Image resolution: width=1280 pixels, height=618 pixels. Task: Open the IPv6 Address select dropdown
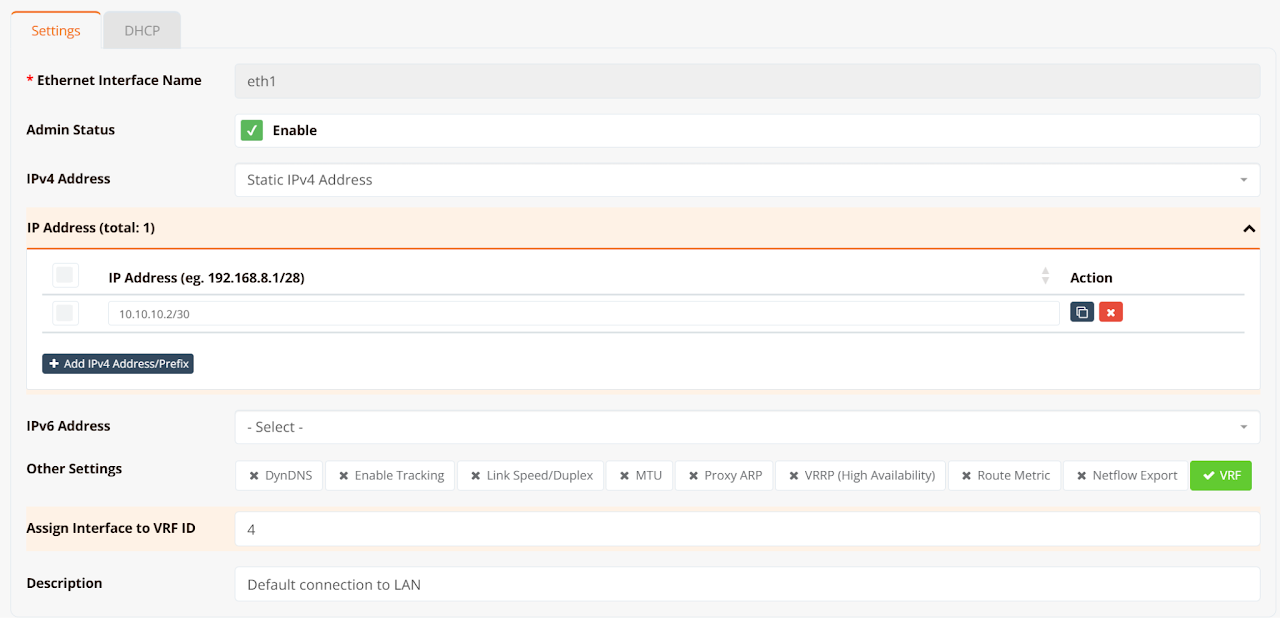pos(746,427)
